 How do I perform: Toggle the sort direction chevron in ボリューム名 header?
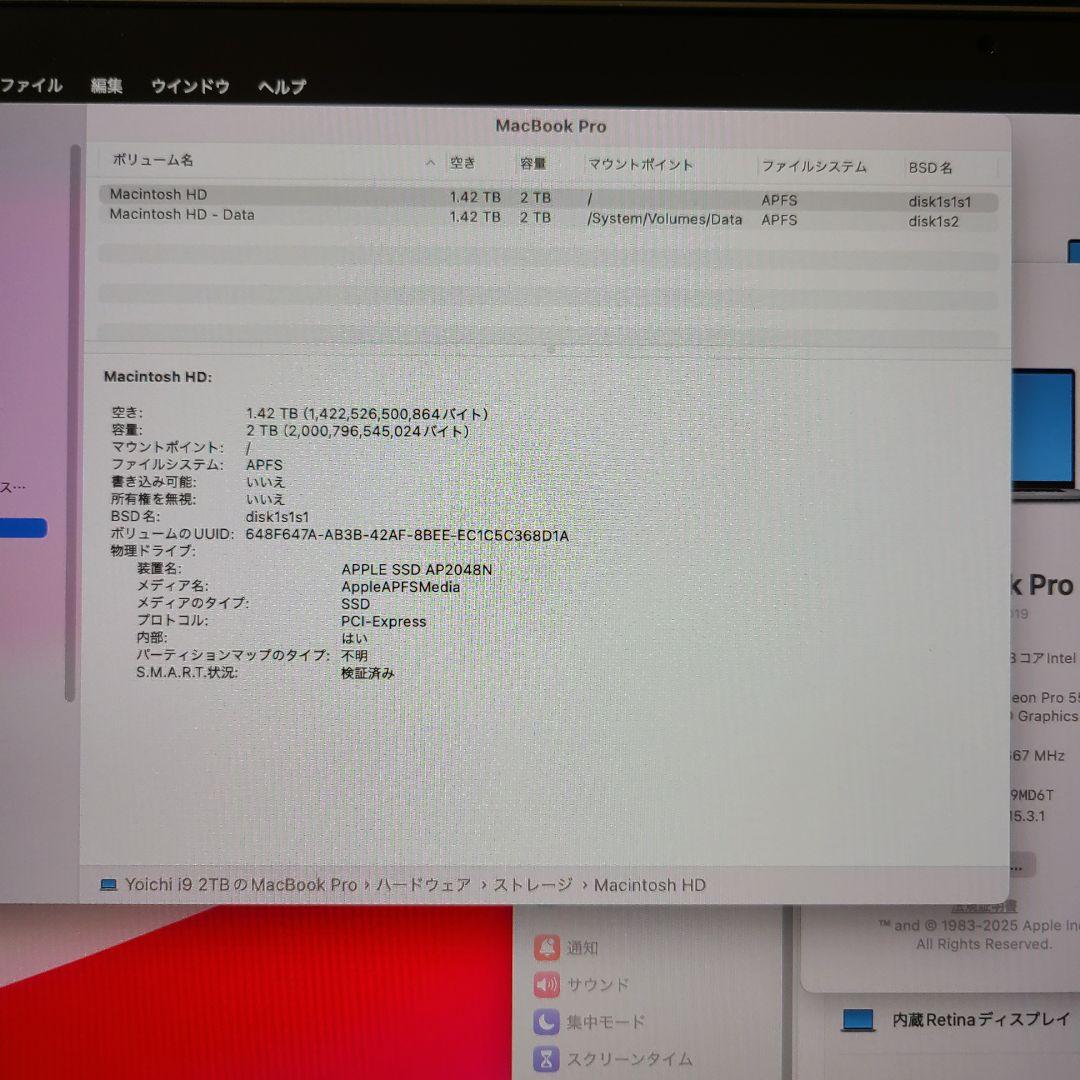tap(430, 163)
